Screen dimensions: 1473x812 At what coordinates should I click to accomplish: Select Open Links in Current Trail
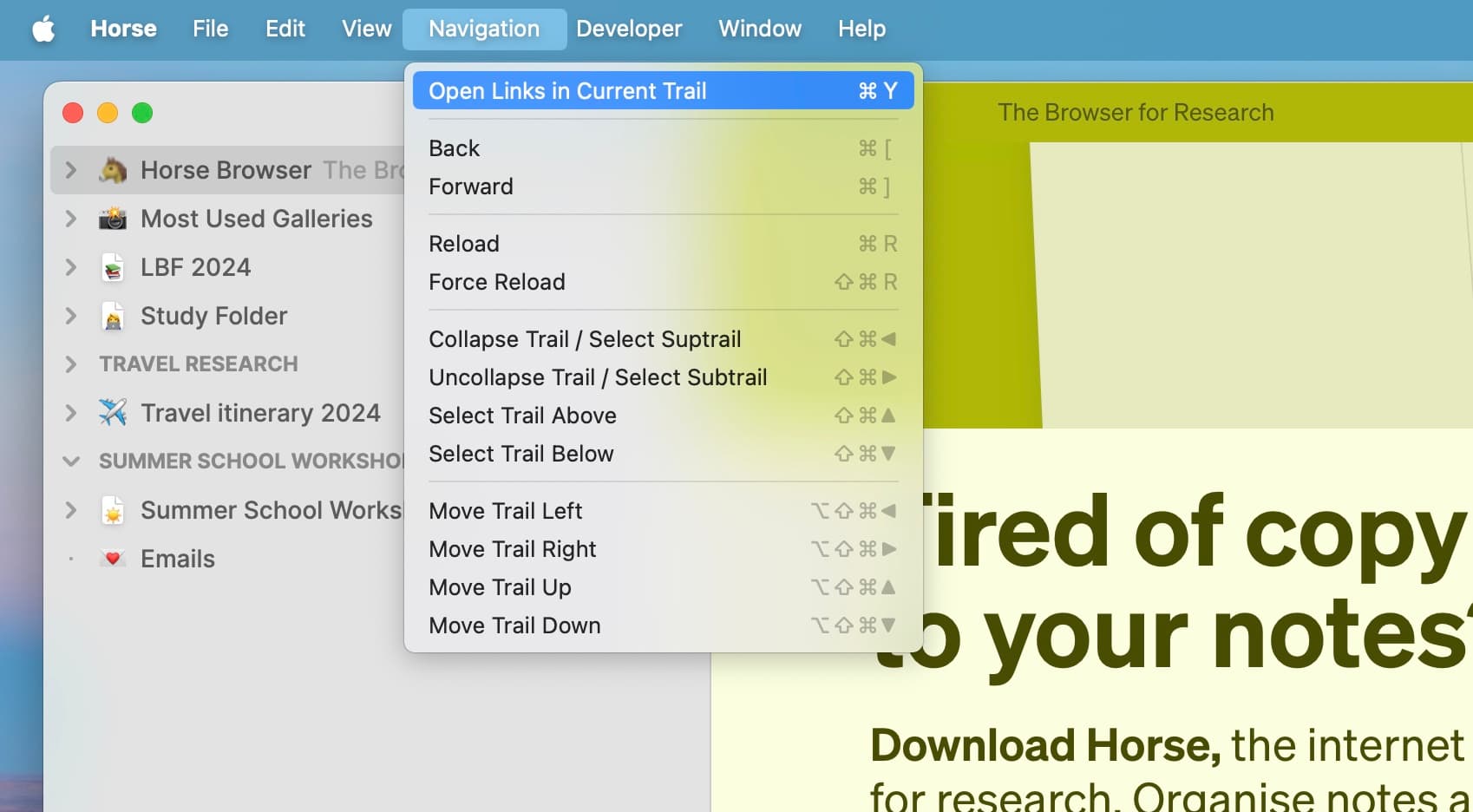pos(569,90)
